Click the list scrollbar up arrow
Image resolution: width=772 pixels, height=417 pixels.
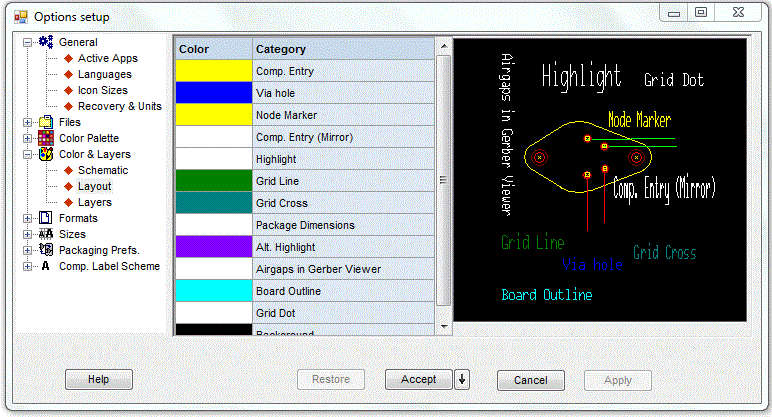[x=444, y=46]
